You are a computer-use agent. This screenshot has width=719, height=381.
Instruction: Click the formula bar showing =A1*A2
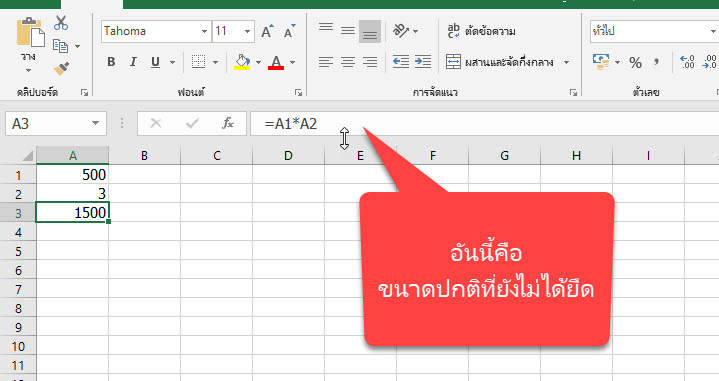(x=484, y=123)
